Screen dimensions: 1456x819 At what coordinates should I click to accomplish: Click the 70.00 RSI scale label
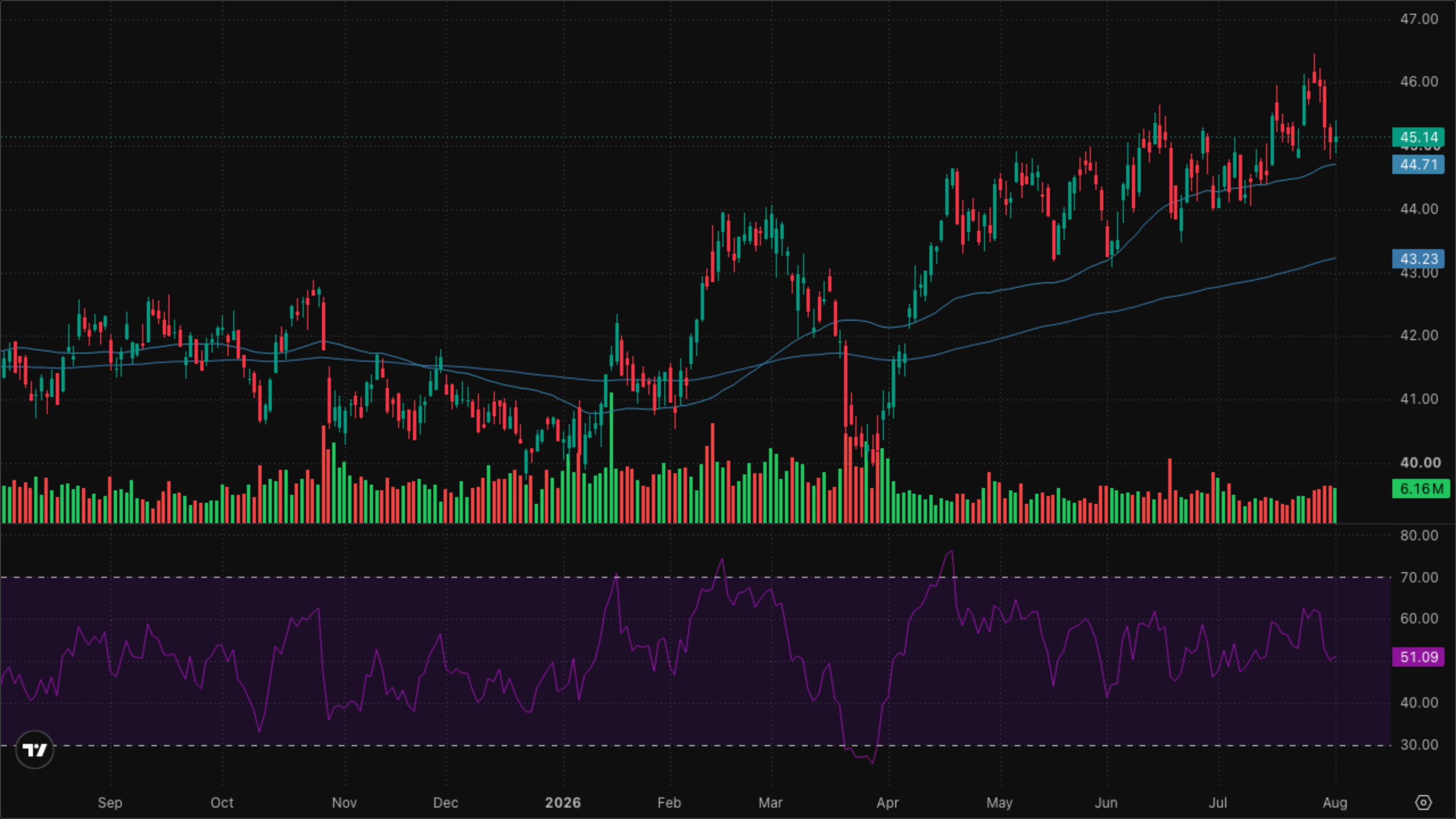pos(1419,577)
